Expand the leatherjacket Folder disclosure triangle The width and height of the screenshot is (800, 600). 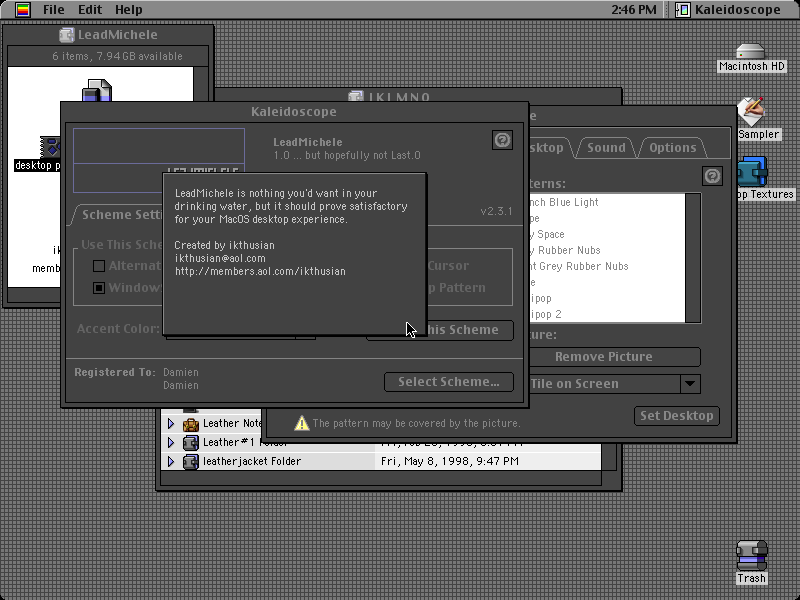coord(171,461)
